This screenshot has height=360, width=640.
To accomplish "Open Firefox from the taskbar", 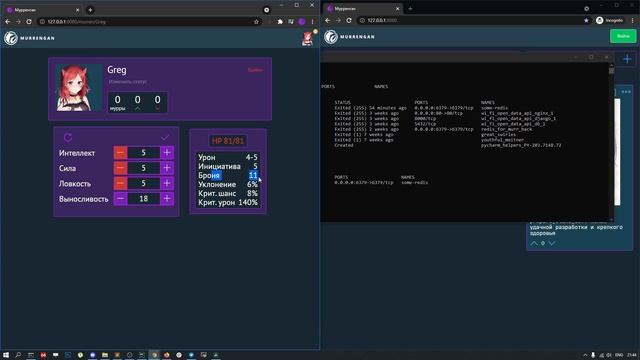I will click(x=167, y=355).
